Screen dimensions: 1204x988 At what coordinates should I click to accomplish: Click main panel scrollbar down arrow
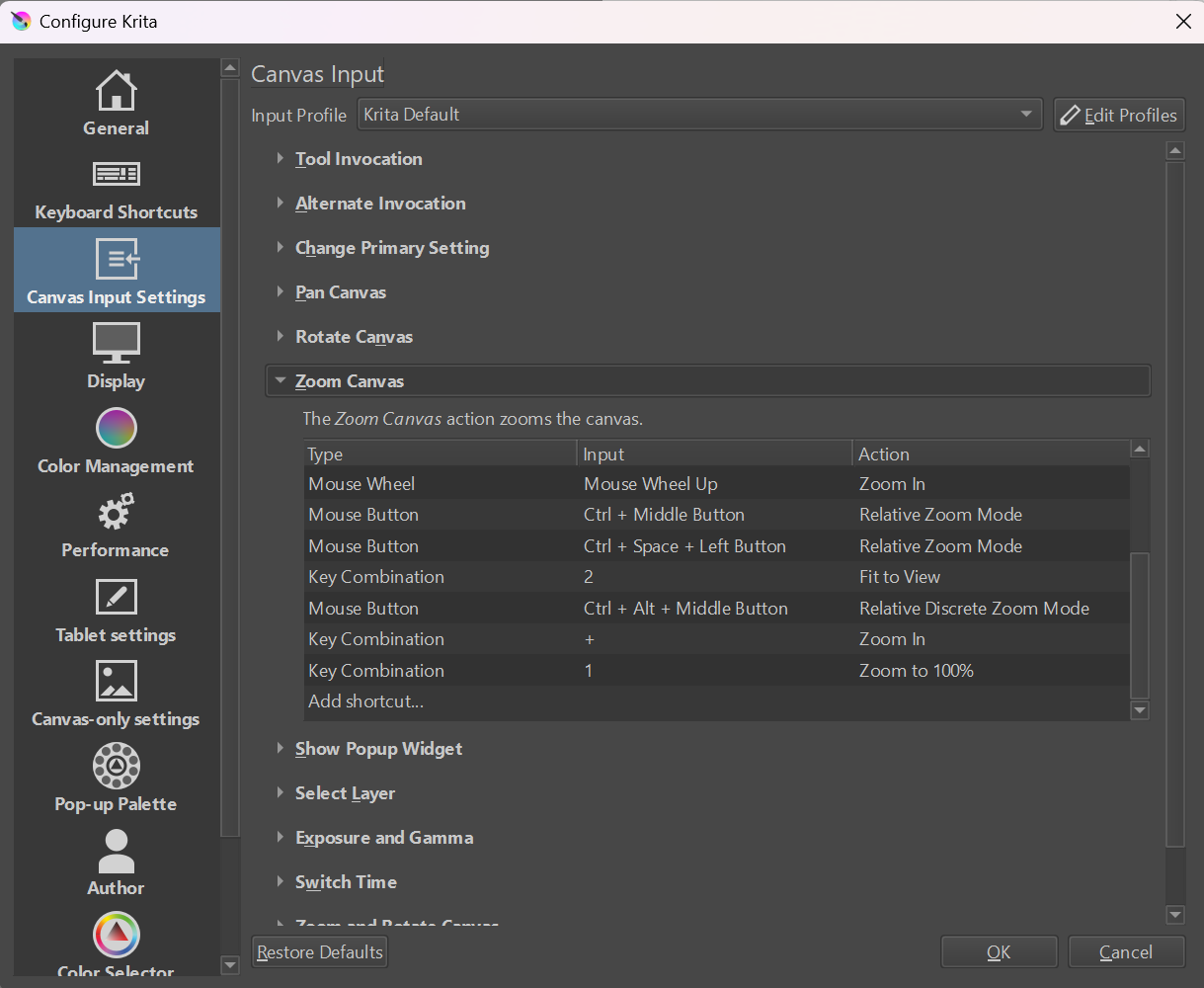pyautogui.click(x=1175, y=915)
